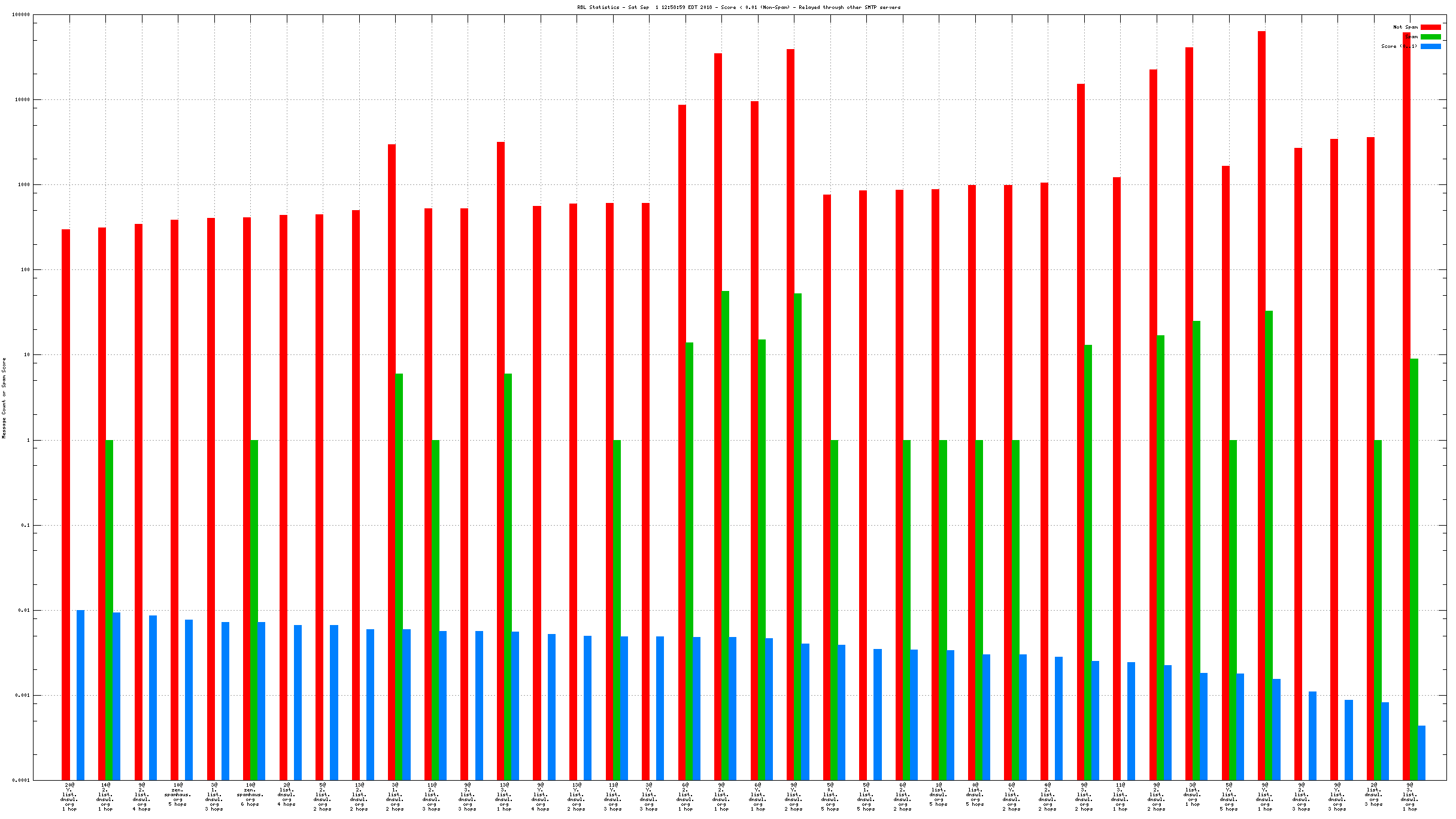Click the 'Message Count or Spam Score' axis label
1456x819 pixels.
4,398
